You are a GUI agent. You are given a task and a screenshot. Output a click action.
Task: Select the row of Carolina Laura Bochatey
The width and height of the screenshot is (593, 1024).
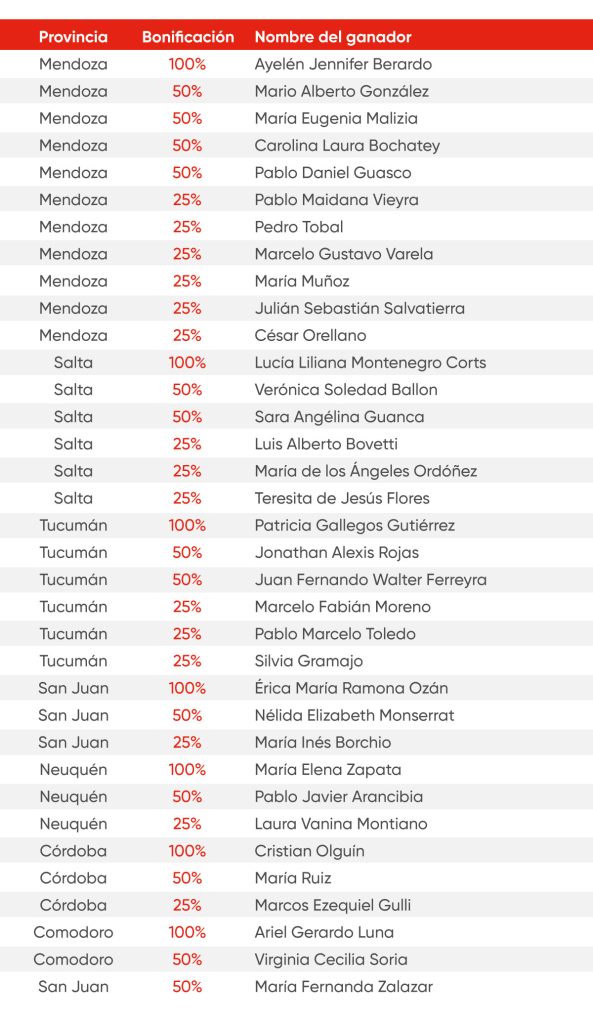click(x=296, y=146)
